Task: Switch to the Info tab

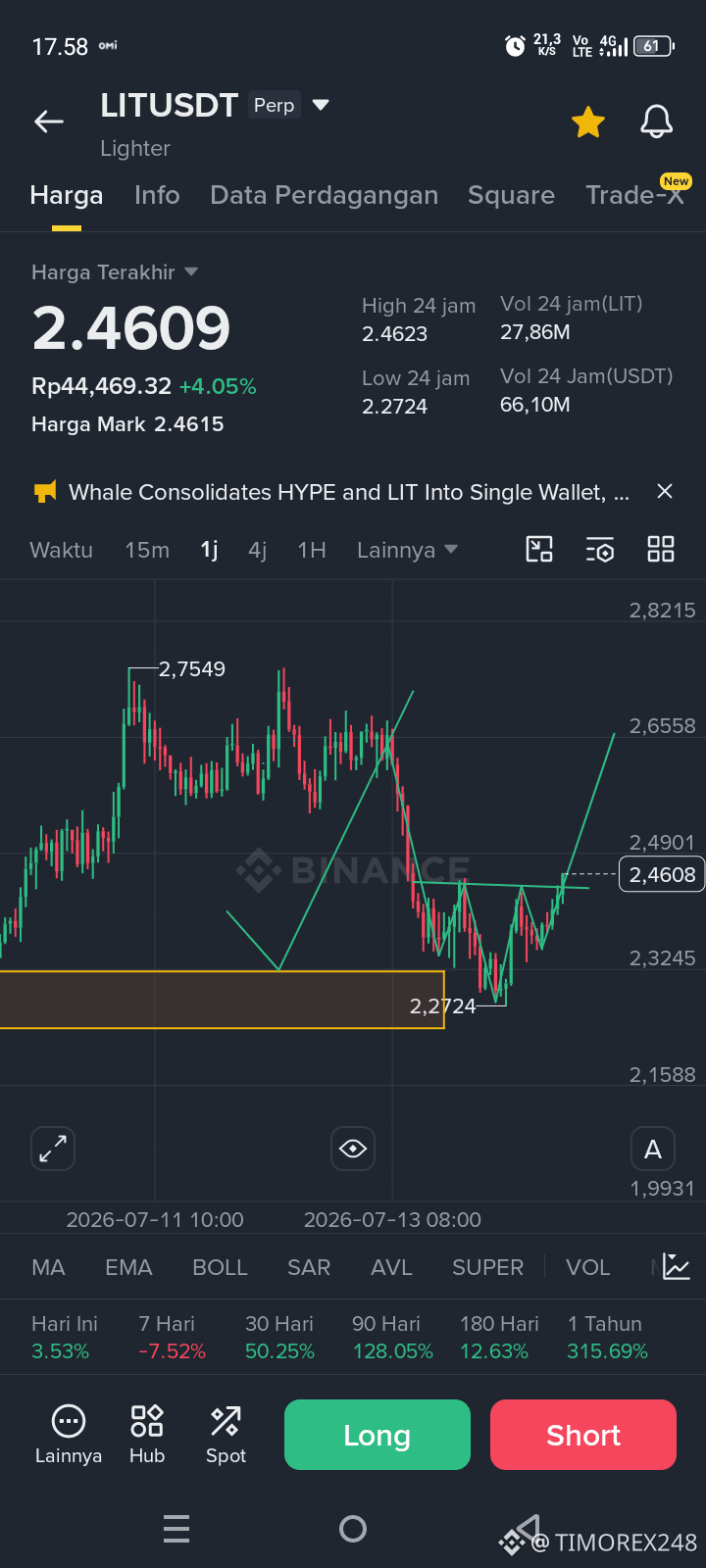Action: coord(157,195)
